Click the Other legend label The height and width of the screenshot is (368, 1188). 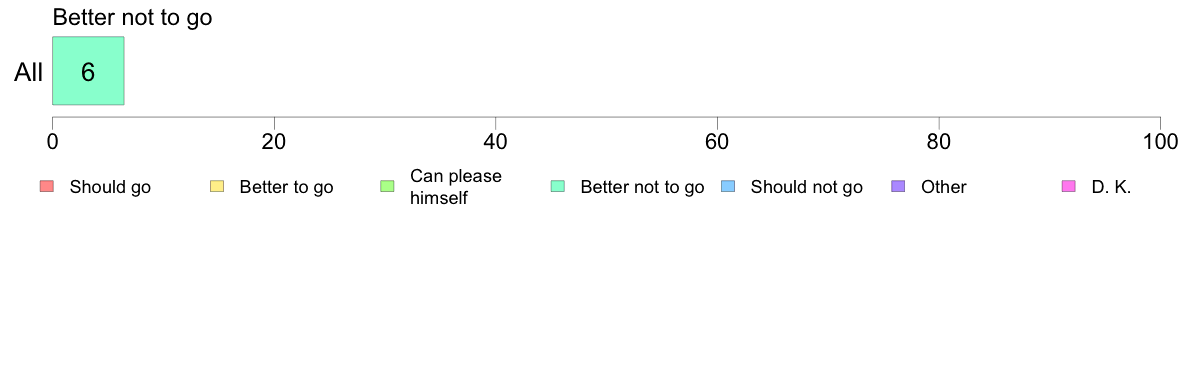943,187
